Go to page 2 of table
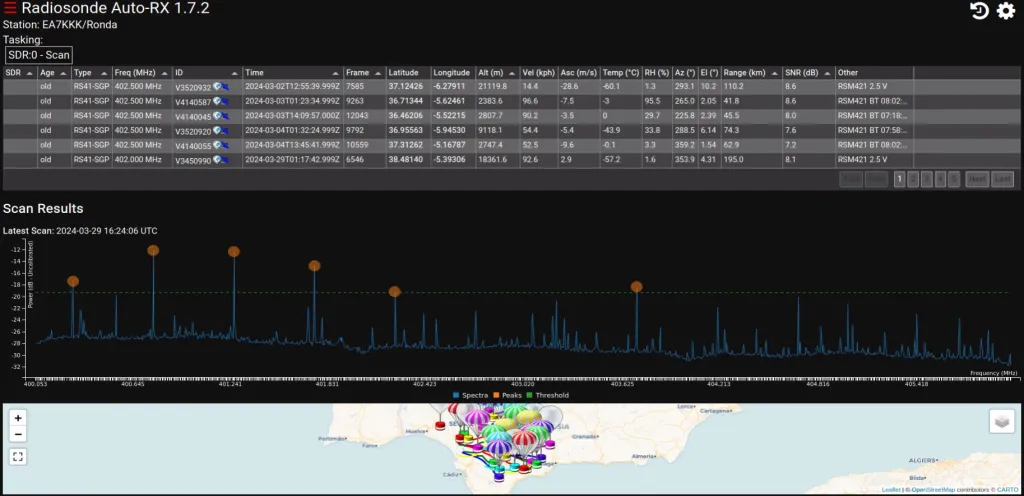1024x496 pixels. (x=913, y=179)
